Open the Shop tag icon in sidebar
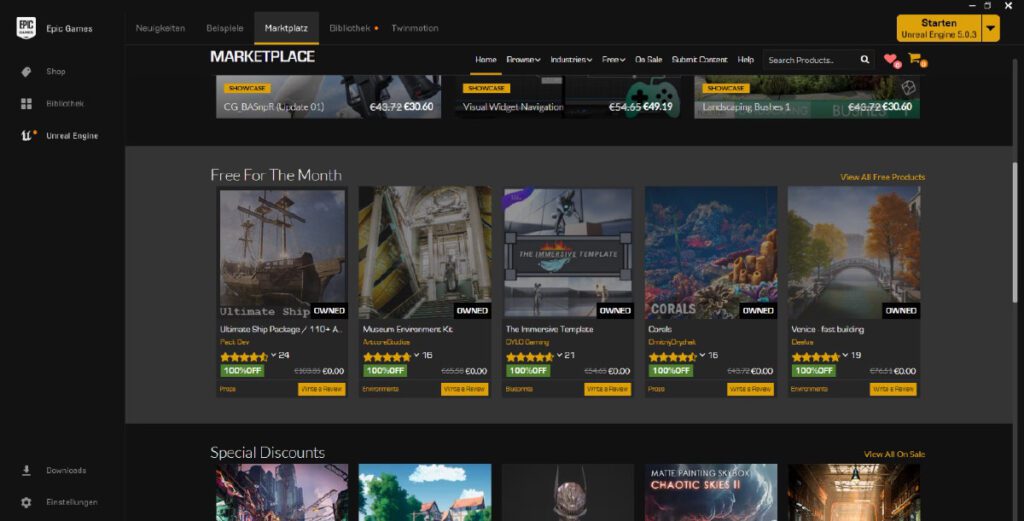This screenshot has height=521, width=1024. pyautogui.click(x=26, y=72)
